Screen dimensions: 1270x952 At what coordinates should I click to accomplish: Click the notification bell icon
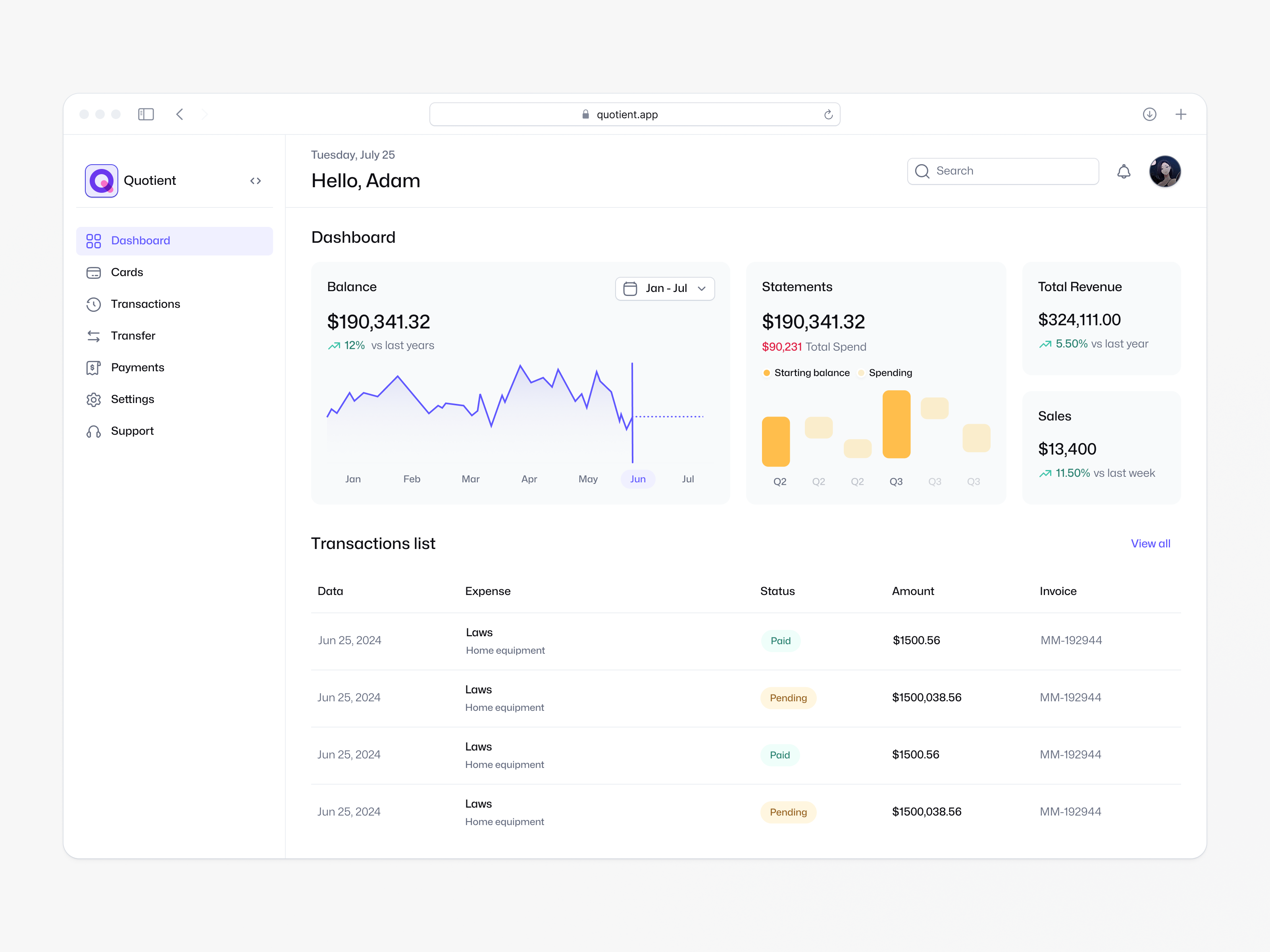click(x=1124, y=172)
